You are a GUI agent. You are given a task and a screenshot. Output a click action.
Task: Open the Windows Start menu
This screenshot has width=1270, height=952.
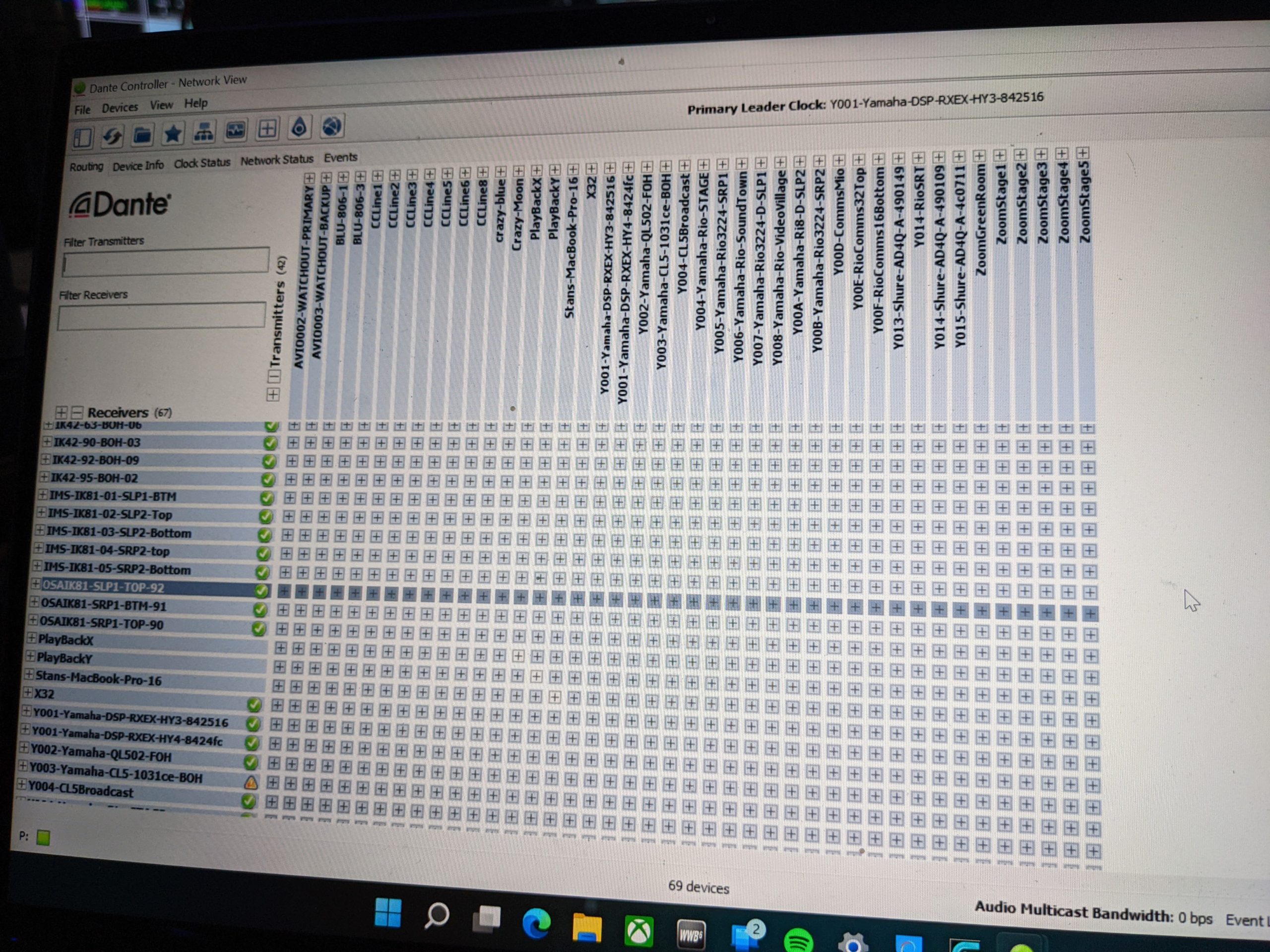point(388,912)
